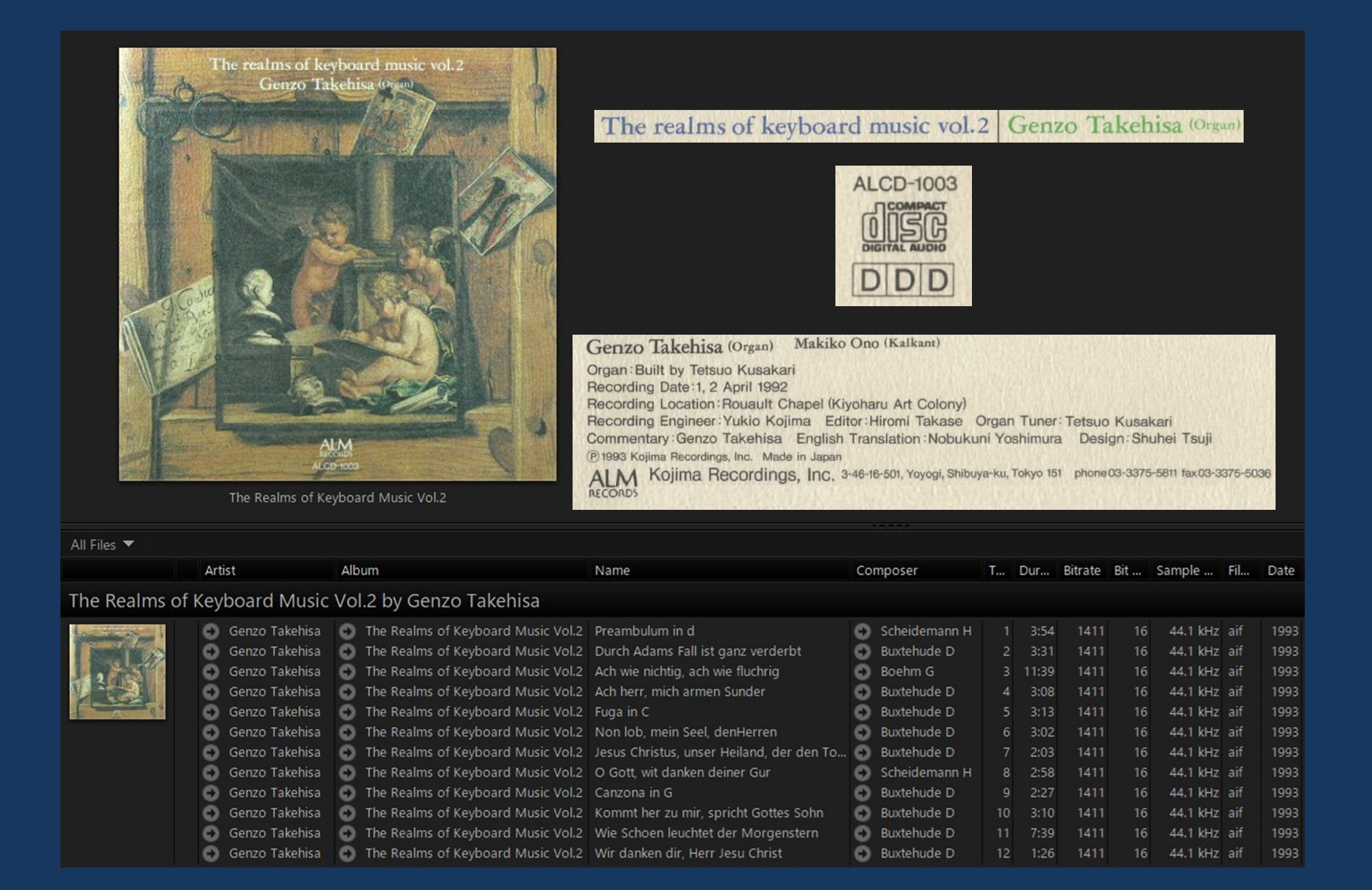Image resolution: width=1372 pixels, height=890 pixels.
Task: Click the composer arrow icon for Preambulum in d
Action: pos(863,631)
